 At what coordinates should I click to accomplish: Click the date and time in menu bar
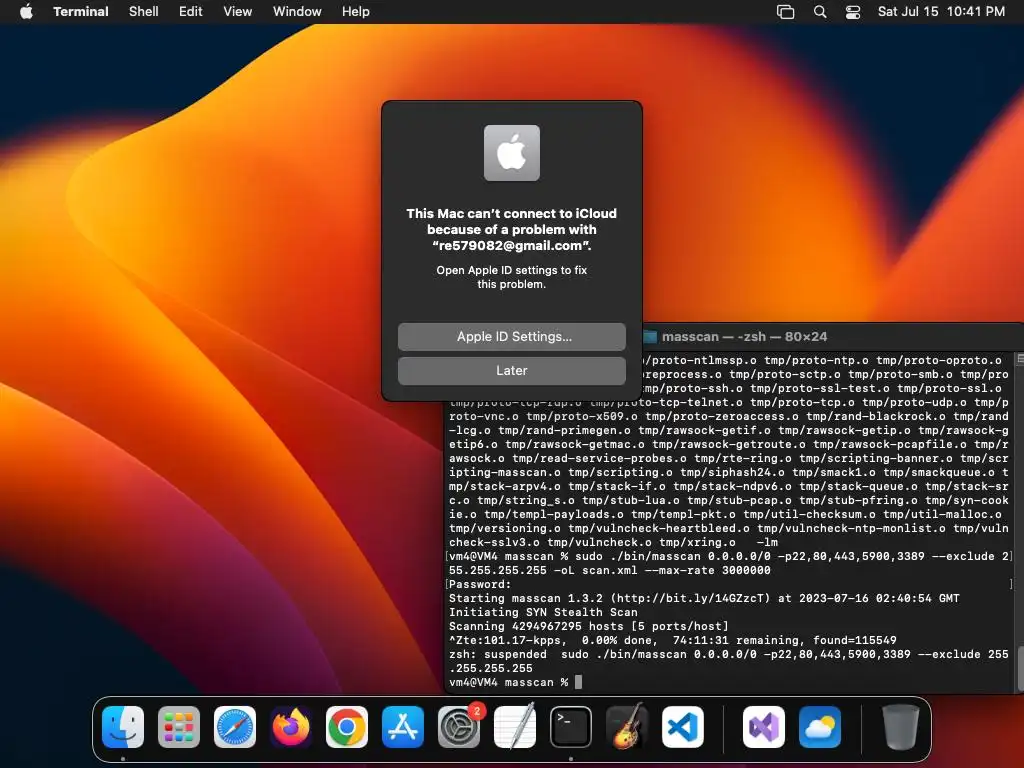click(940, 12)
